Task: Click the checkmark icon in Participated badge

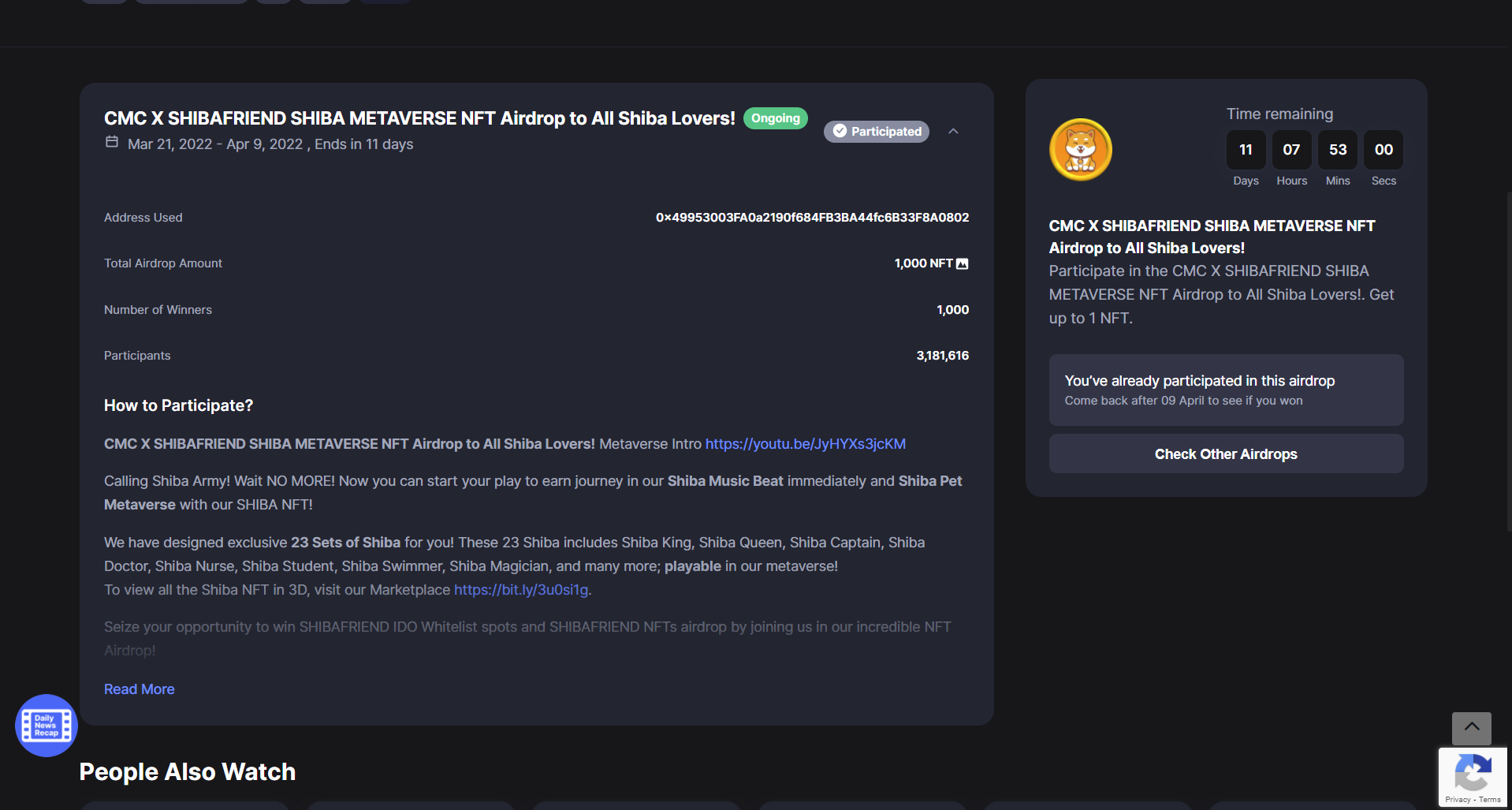Action: (x=840, y=131)
